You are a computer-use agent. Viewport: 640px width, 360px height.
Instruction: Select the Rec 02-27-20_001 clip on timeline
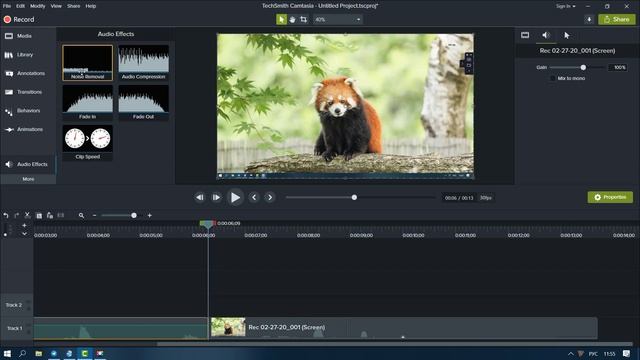403,328
